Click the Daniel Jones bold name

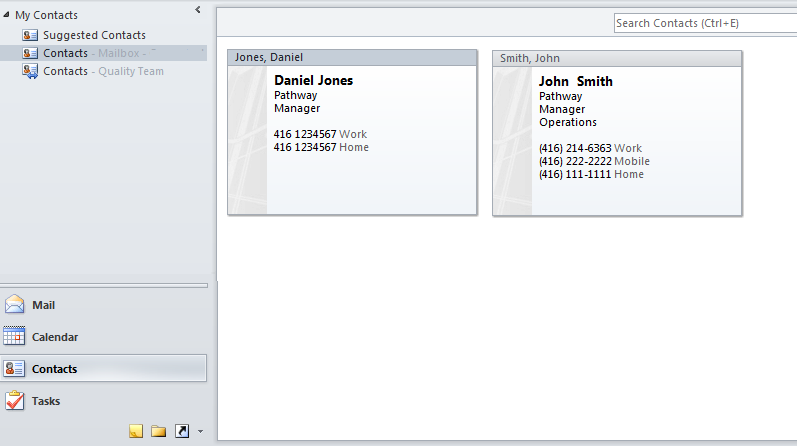click(314, 80)
